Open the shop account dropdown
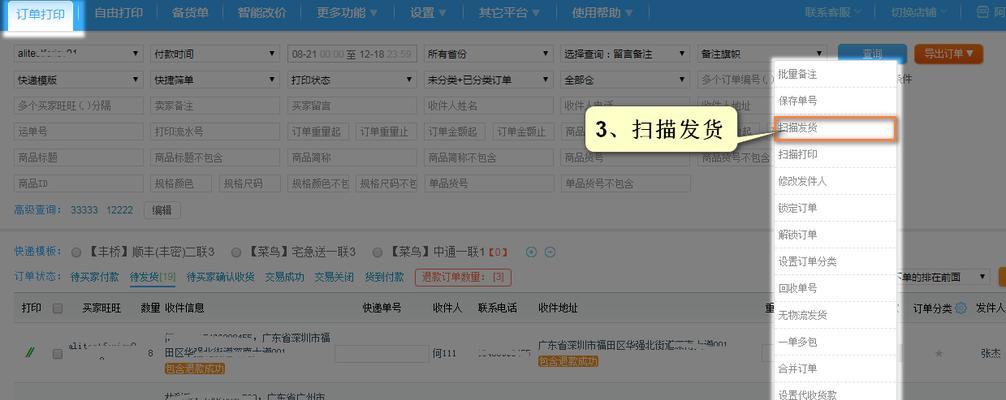The width and height of the screenshot is (1006, 400). pos(78,54)
